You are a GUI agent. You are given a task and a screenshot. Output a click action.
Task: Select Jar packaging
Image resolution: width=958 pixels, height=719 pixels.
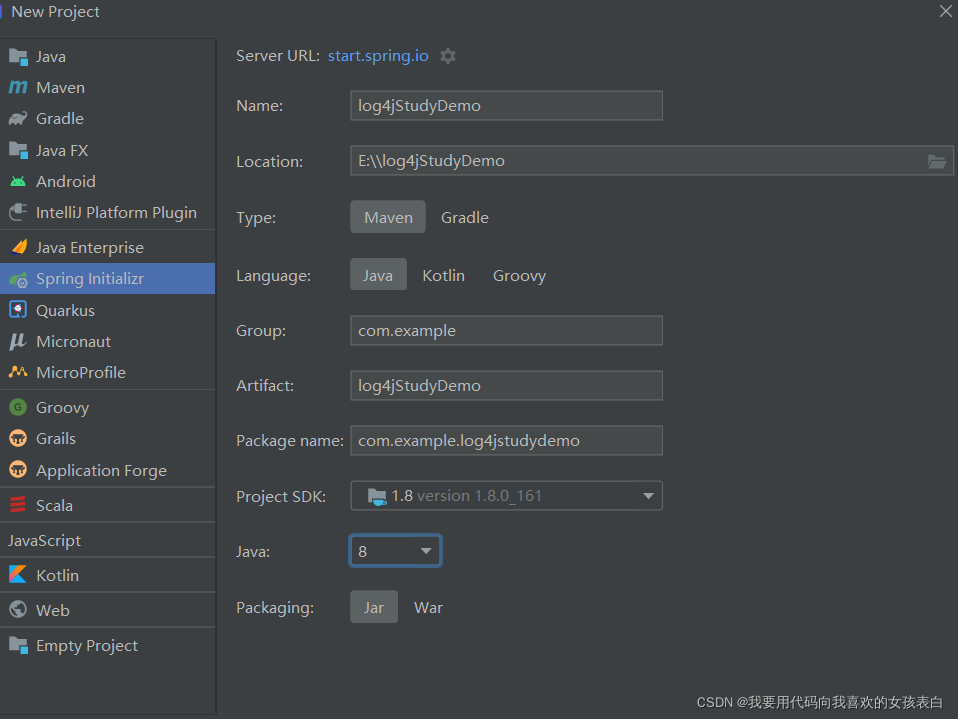click(x=374, y=607)
